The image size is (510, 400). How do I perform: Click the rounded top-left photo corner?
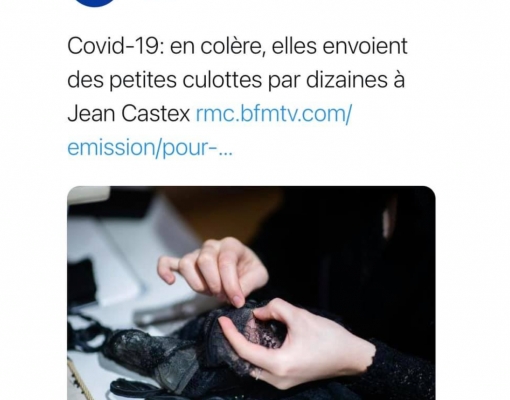[72, 190]
